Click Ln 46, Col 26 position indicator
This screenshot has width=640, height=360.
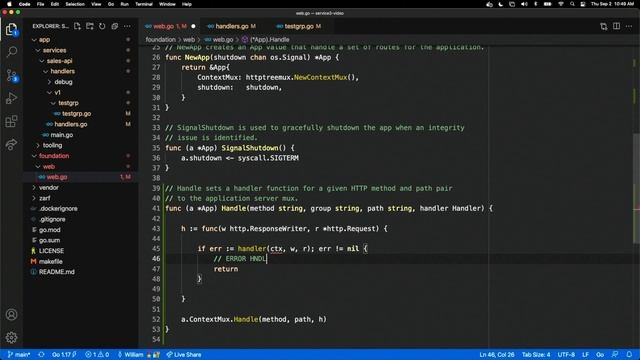[497, 355]
